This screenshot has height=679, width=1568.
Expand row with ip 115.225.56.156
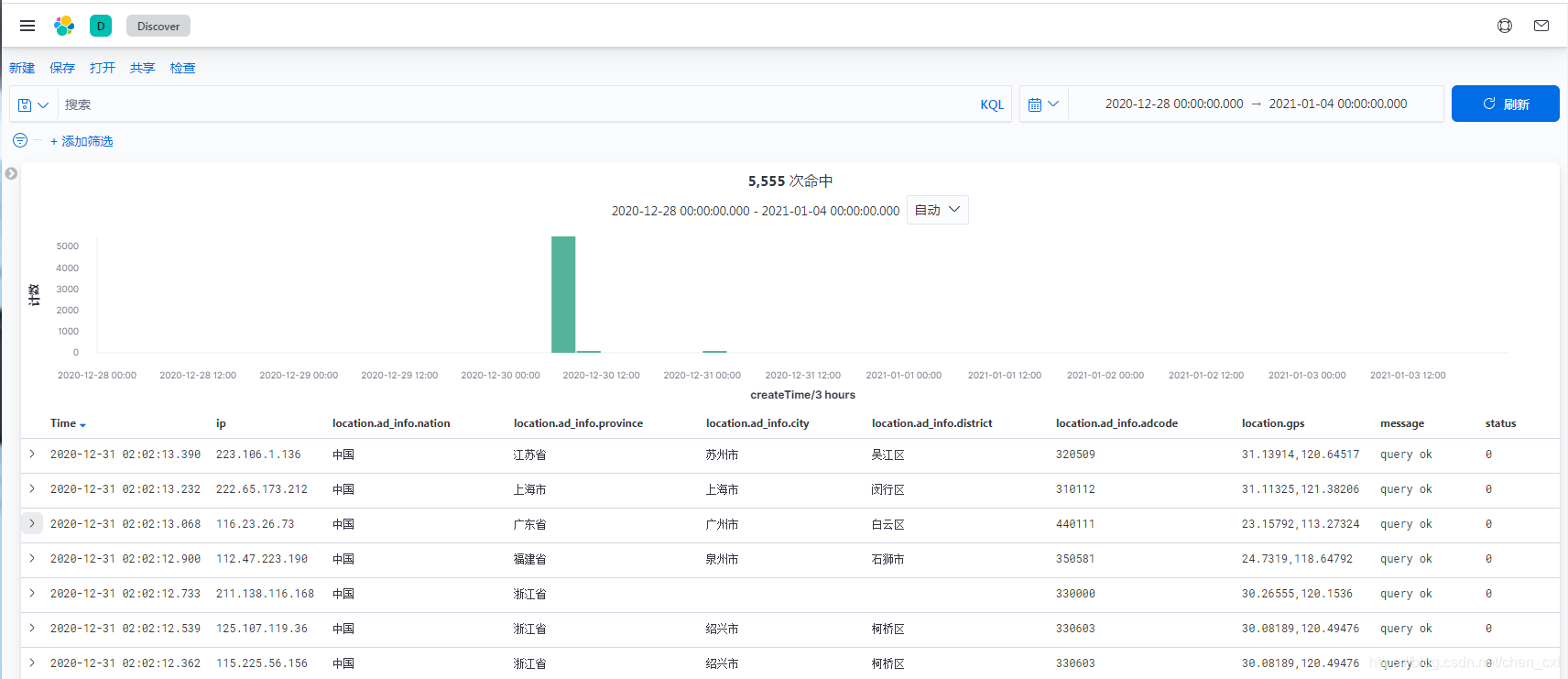click(x=32, y=663)
